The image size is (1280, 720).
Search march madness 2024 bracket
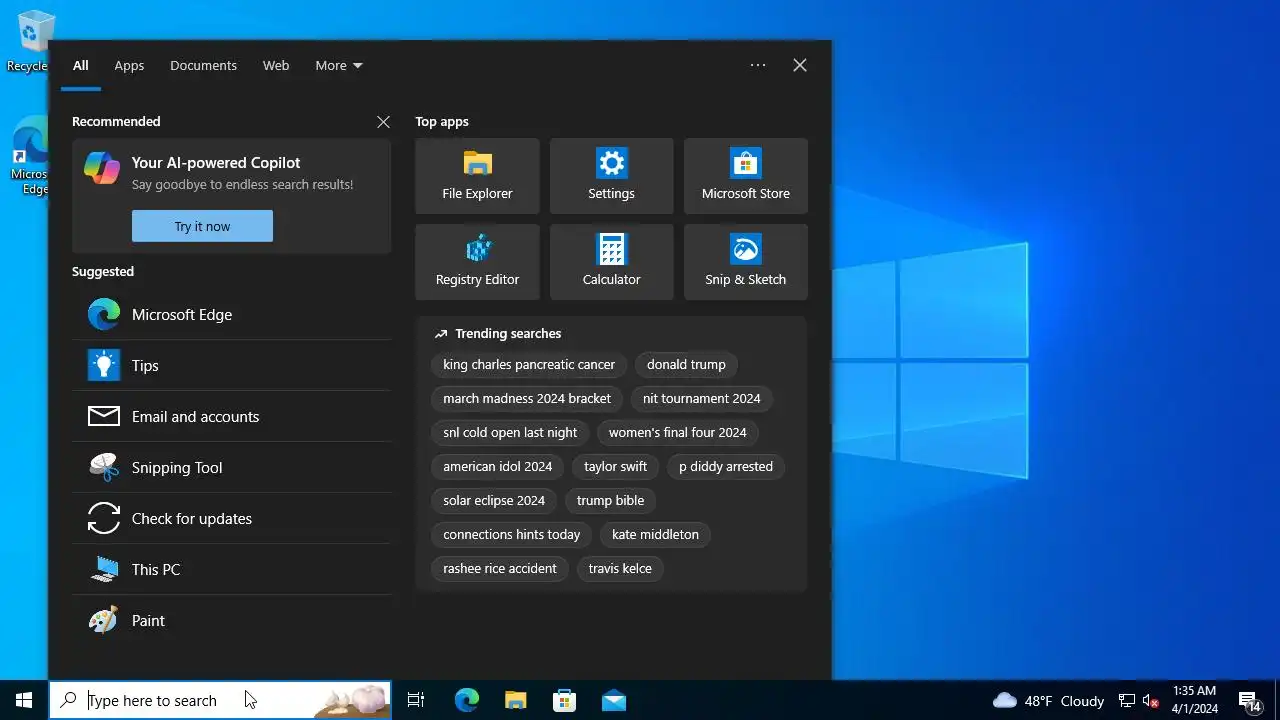(527, 398)
